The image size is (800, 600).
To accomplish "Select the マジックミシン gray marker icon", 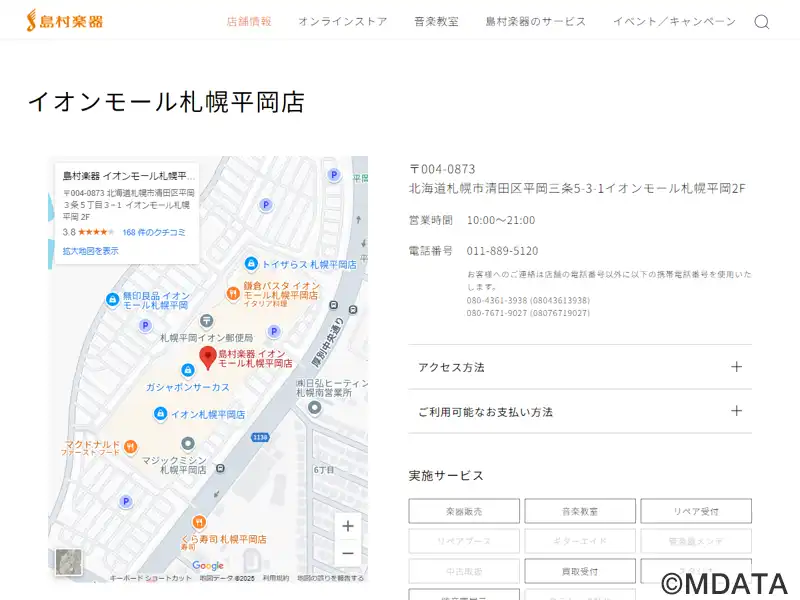I will (188, 443).
